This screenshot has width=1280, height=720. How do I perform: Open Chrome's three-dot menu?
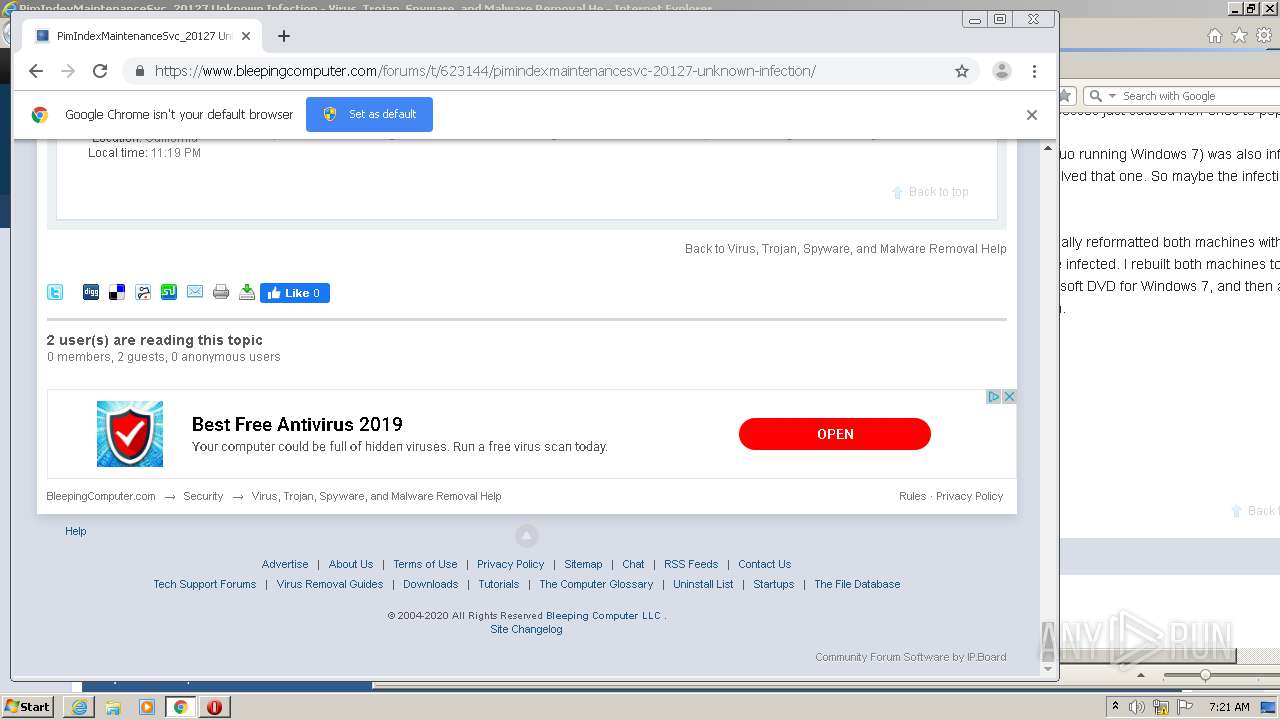click(x=1034, y=71)
